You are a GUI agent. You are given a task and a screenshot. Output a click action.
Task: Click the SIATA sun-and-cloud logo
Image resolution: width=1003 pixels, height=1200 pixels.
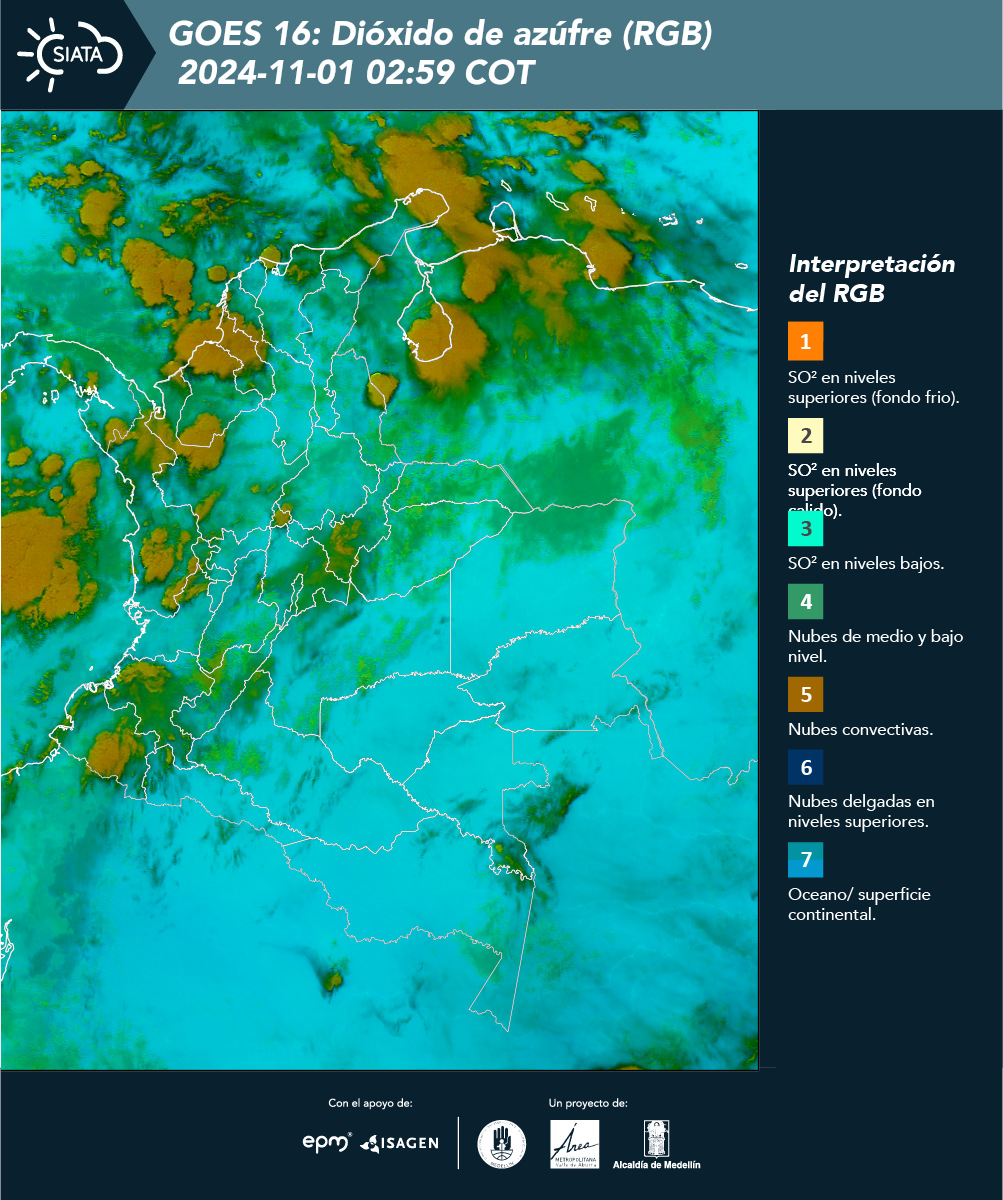[x=70, y=53]
